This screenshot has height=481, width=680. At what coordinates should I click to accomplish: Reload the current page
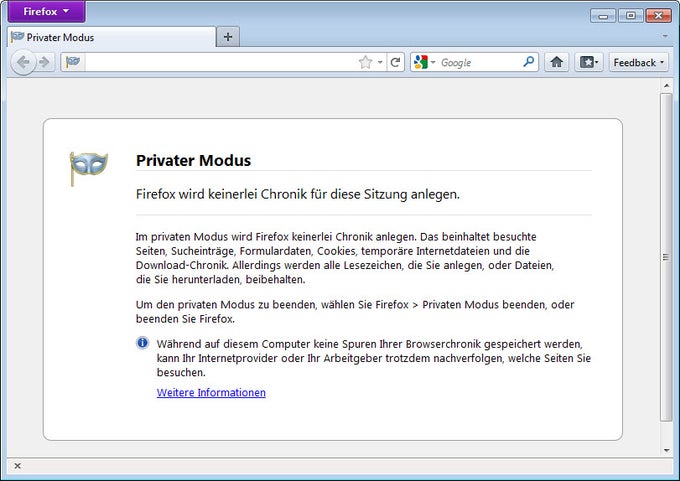395,62
